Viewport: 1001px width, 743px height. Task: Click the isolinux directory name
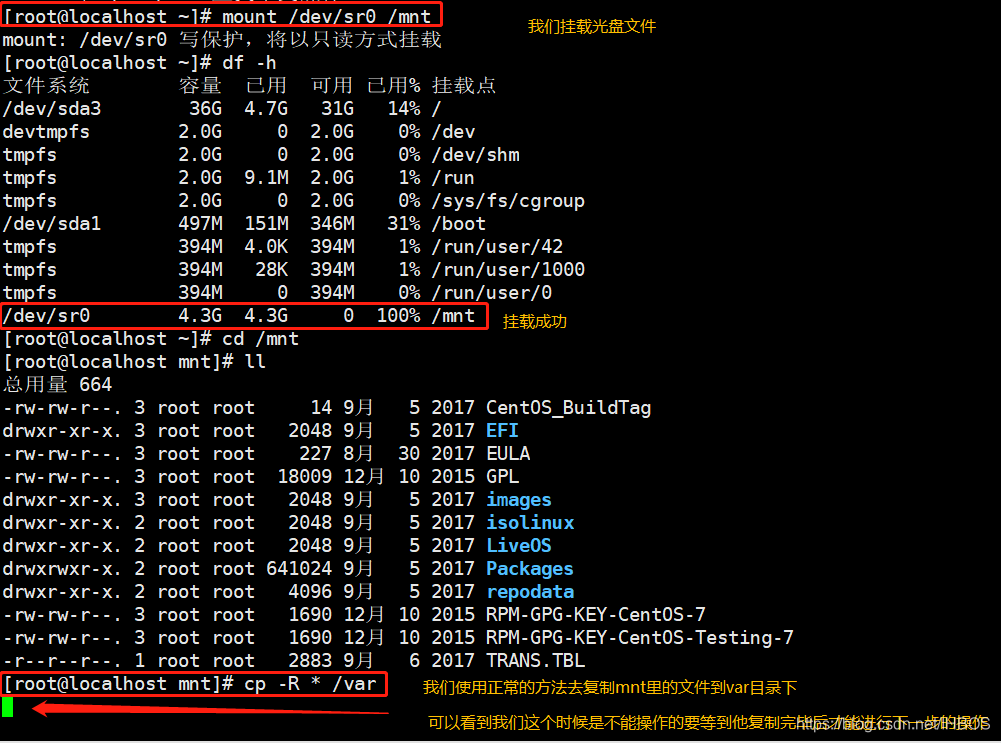(x=530, y=522)
